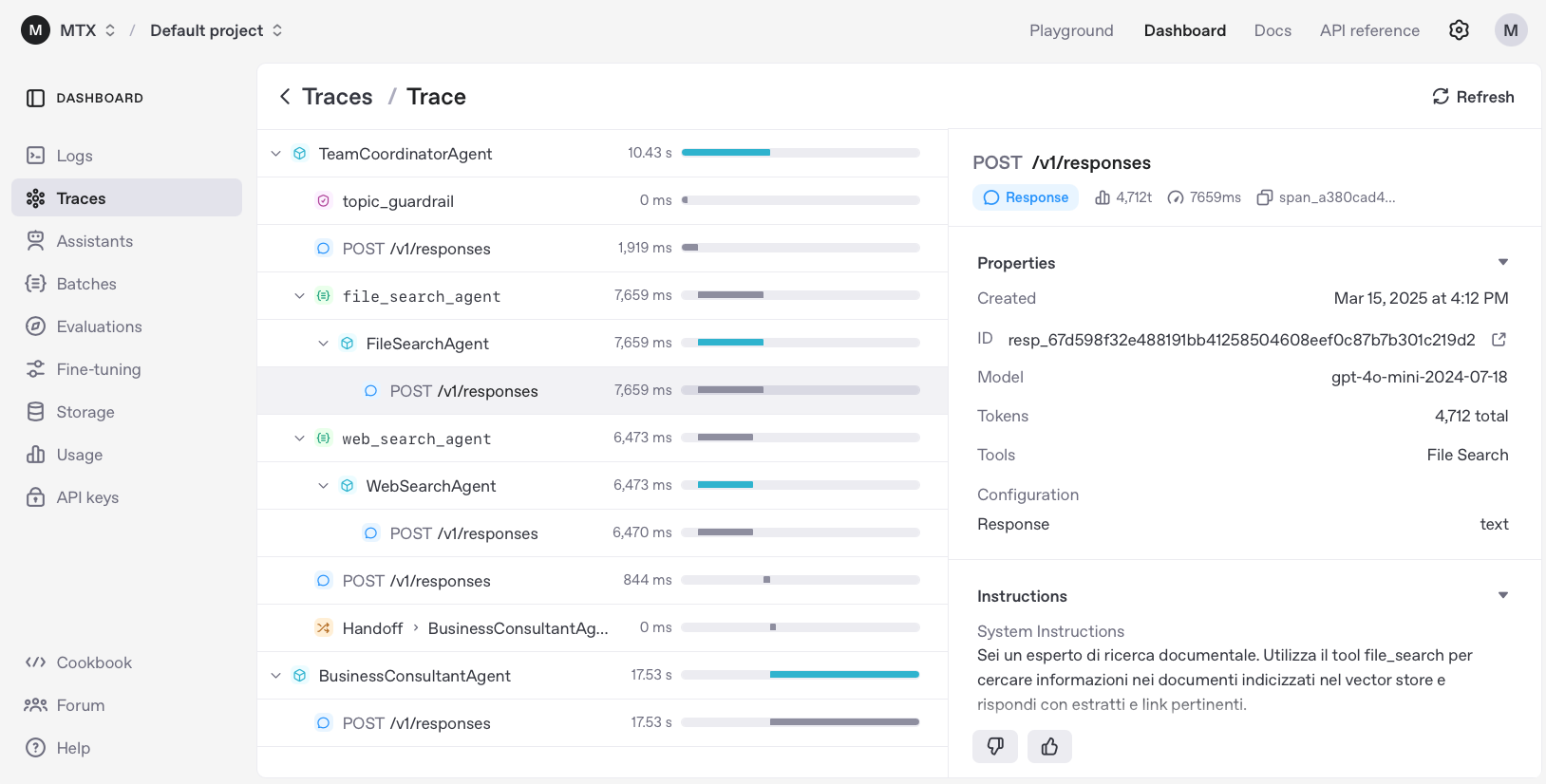Collapse the TeamCoordinatorAgent tree node

pyautogui.click(x=276, y=154)
